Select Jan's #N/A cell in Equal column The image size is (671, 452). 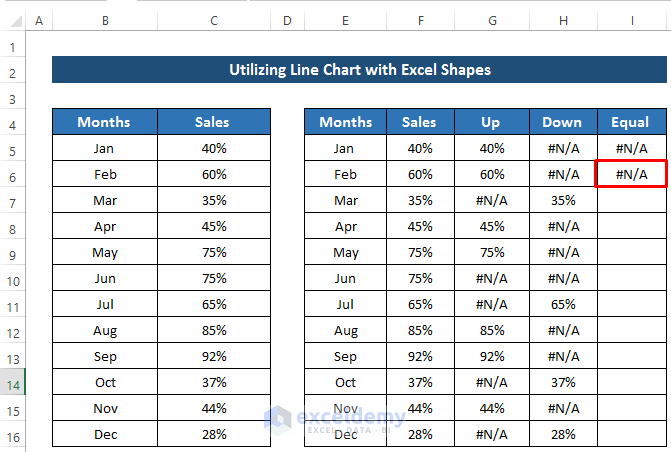tap(630, 148)
